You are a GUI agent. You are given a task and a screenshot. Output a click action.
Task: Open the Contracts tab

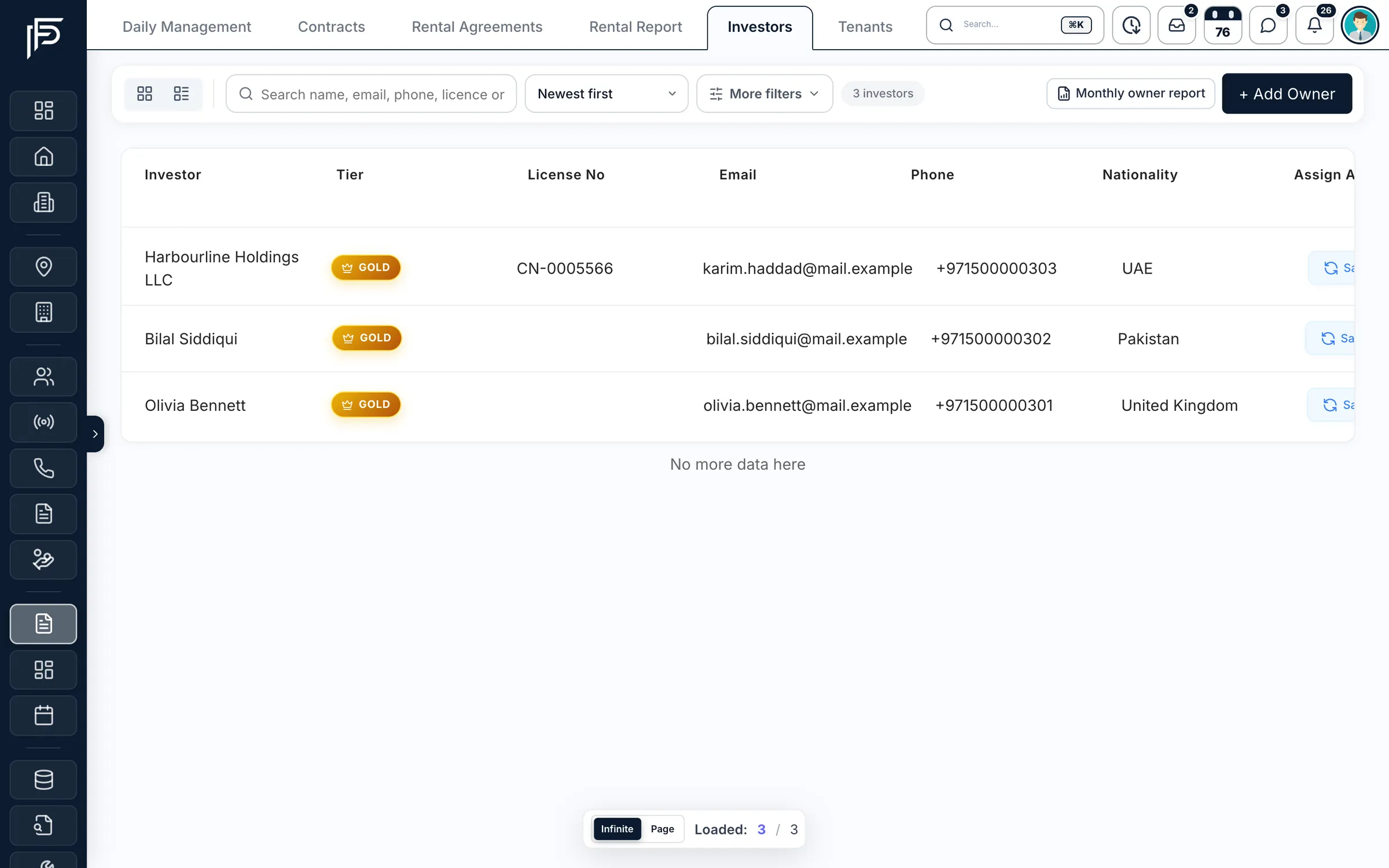(331, 27)
